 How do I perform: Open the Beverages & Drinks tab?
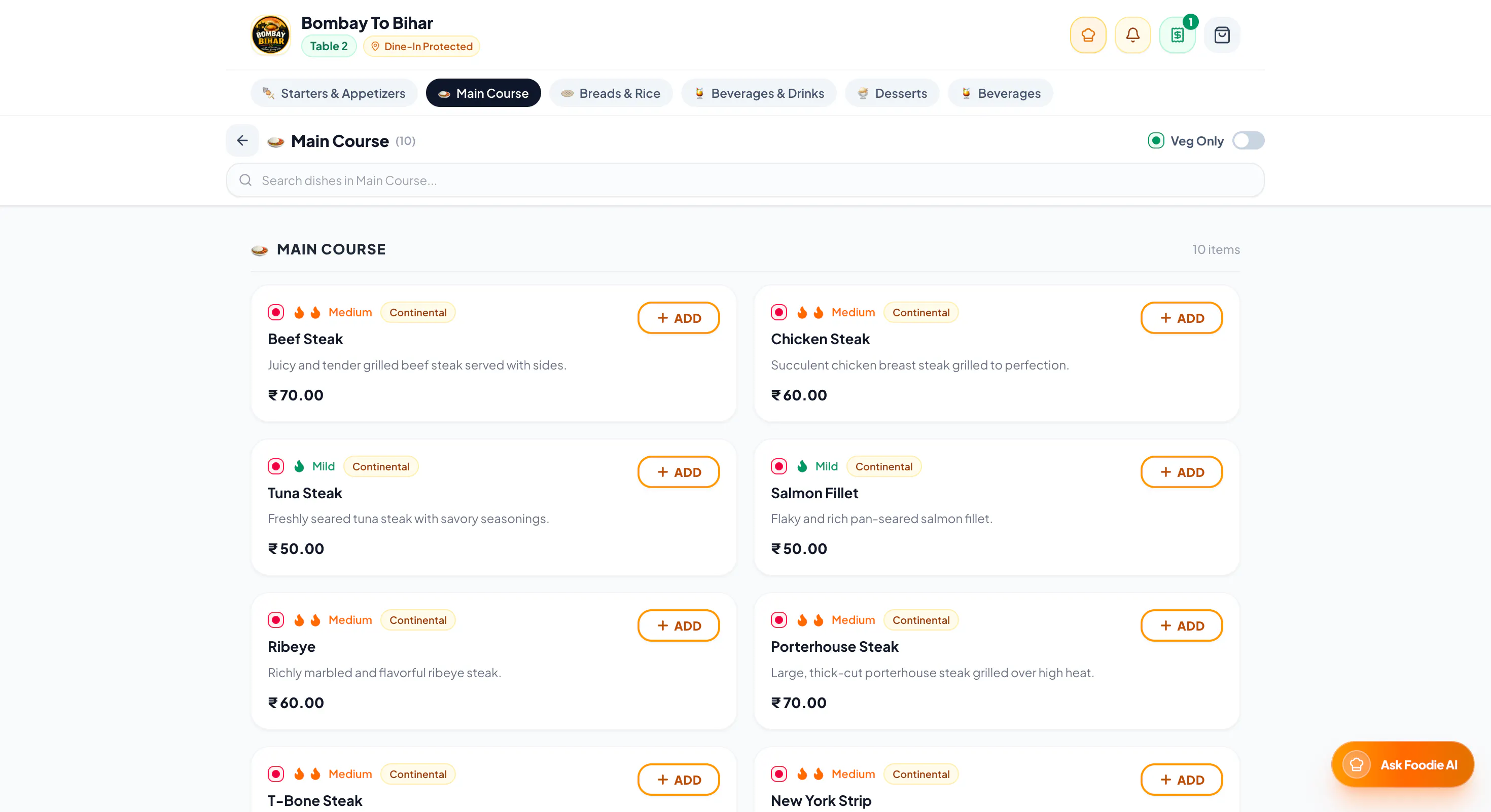759,93
